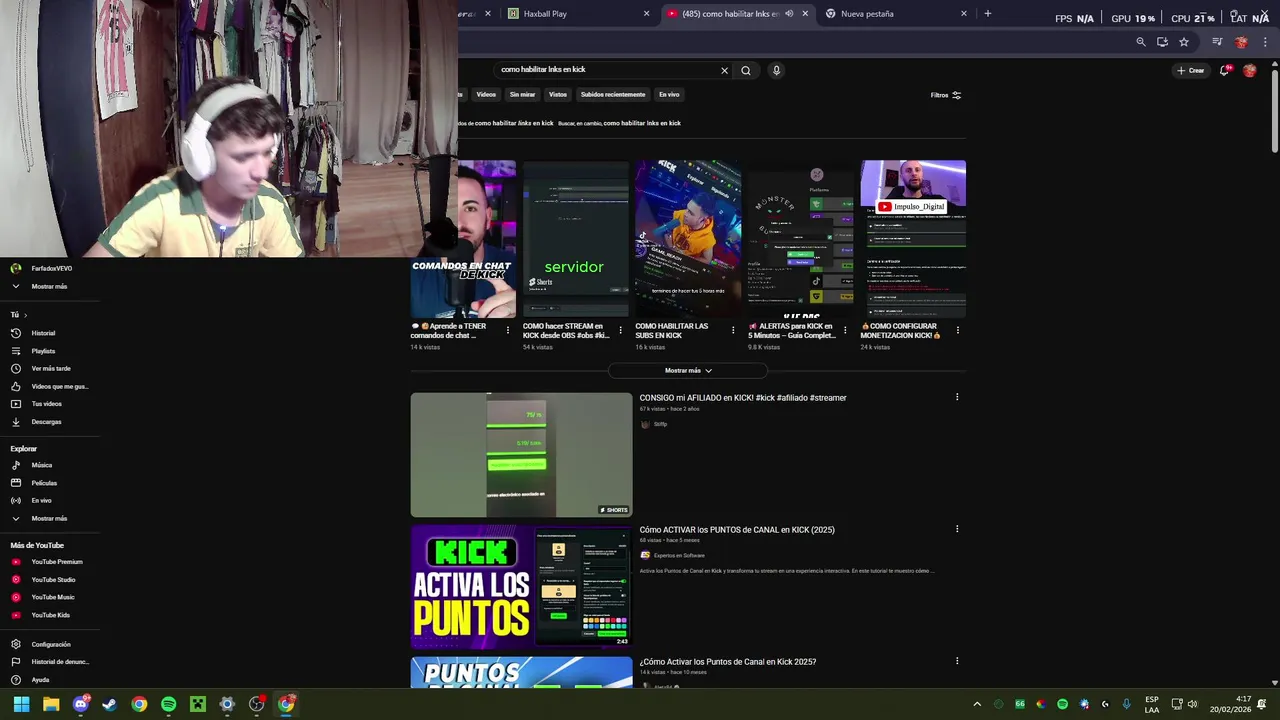Screen dimensions: 1280x720
Task: Open Descargas in sidebar
Action: pyautogui.click(x=46, y=422)
